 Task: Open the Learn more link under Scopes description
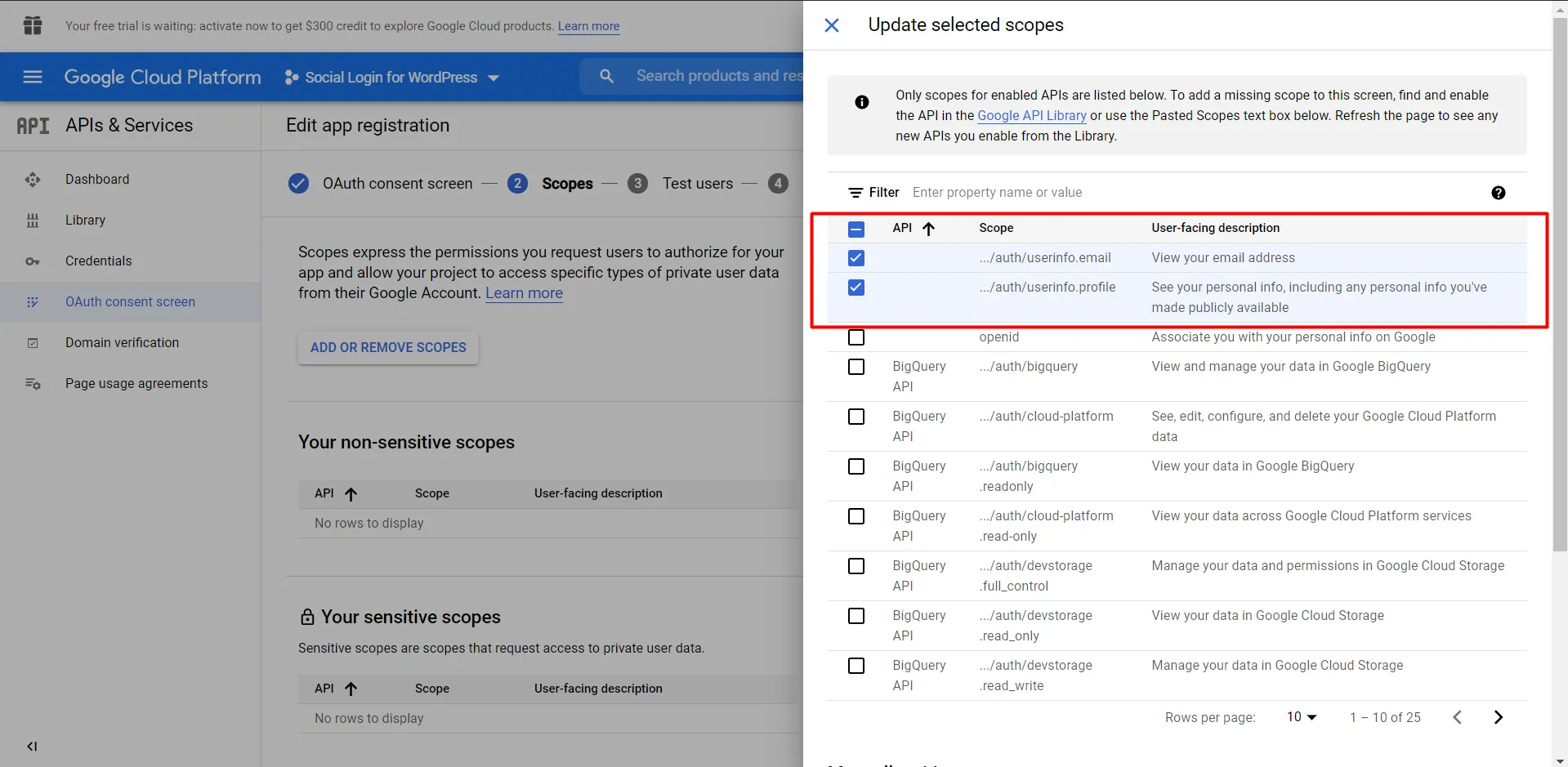tap(524, 293)
